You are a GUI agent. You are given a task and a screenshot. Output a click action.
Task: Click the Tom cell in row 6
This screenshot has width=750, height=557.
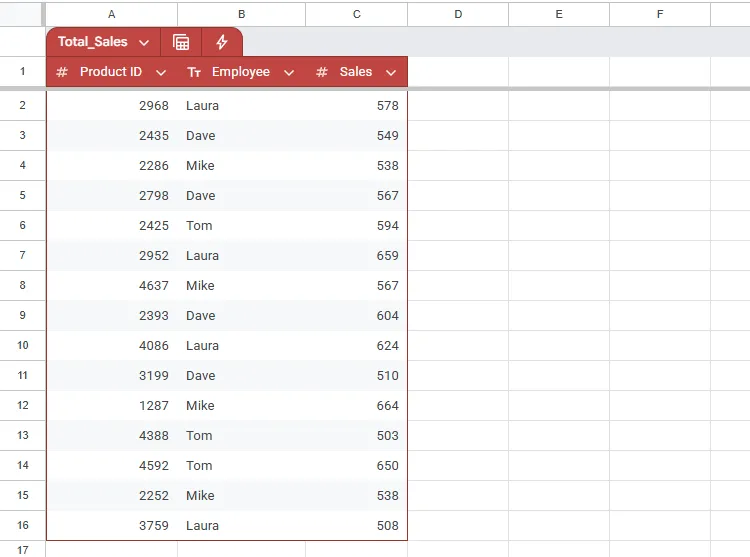click(x=241, y=225)
